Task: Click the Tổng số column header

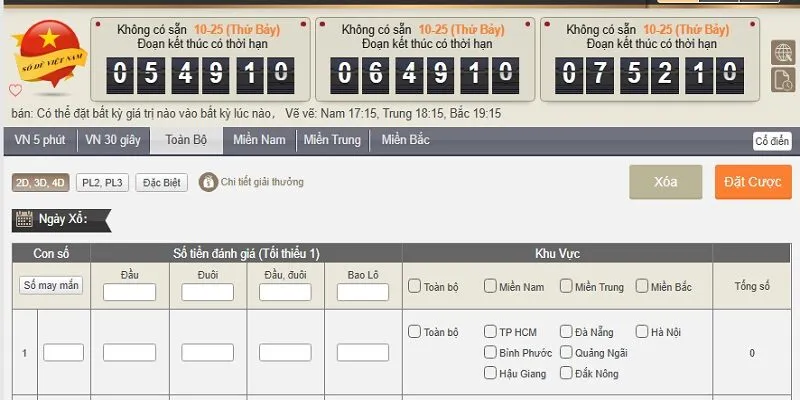Action: point(752,286)
